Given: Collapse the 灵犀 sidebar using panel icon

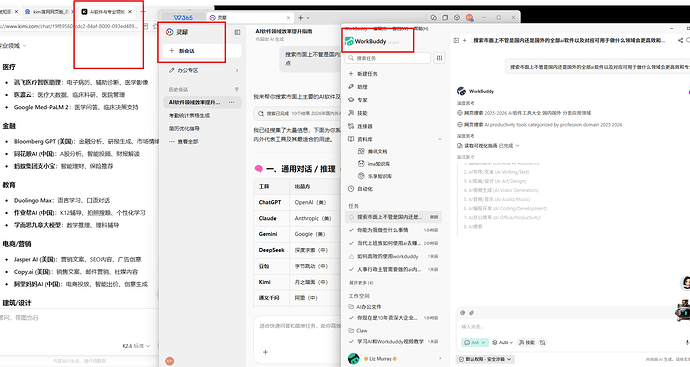Looking at the screenshot, I should [x=238, y=32].
